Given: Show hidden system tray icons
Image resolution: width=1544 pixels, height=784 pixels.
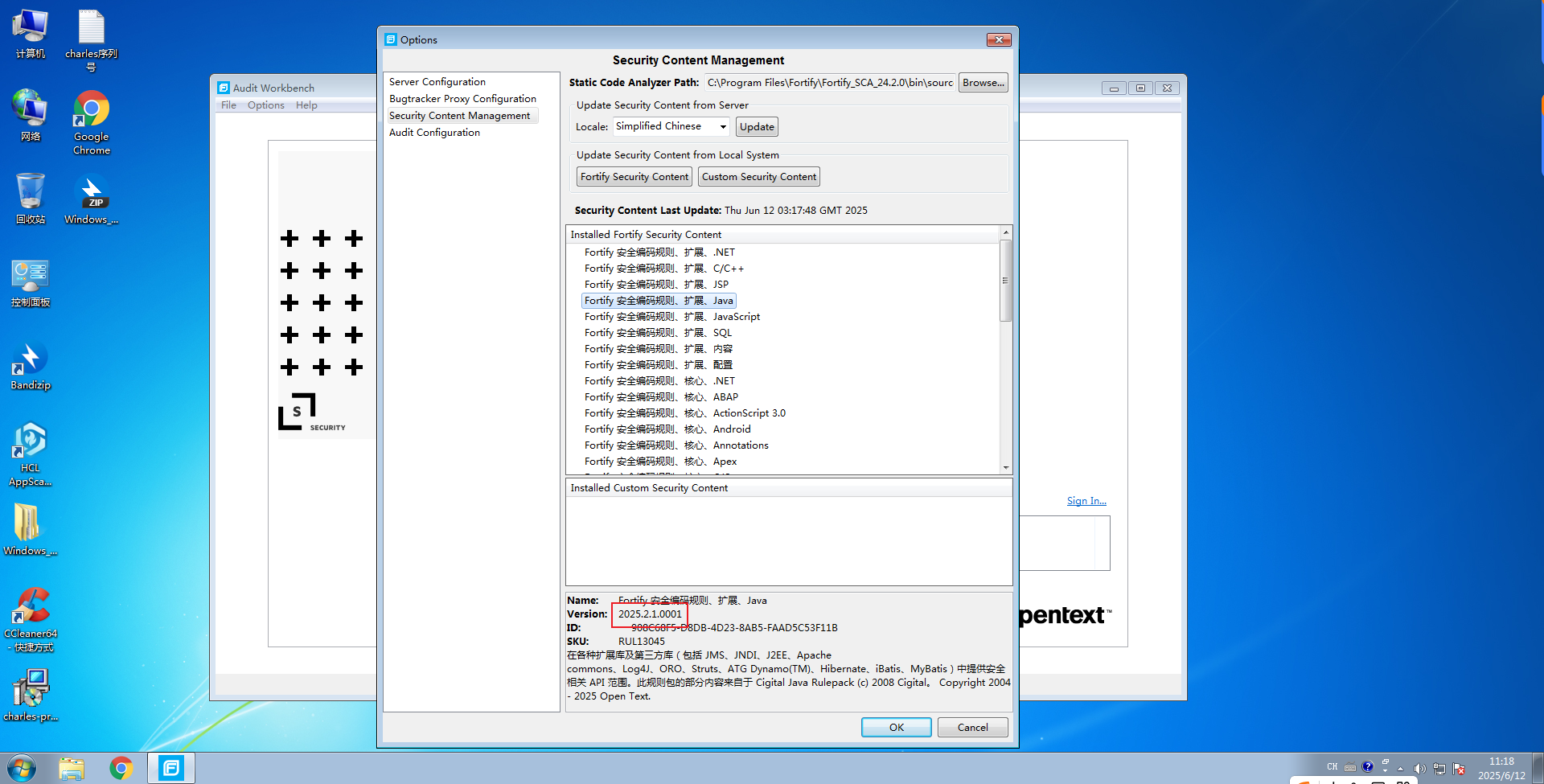Looking at the screenshot, I should [x=1400, y=769].
